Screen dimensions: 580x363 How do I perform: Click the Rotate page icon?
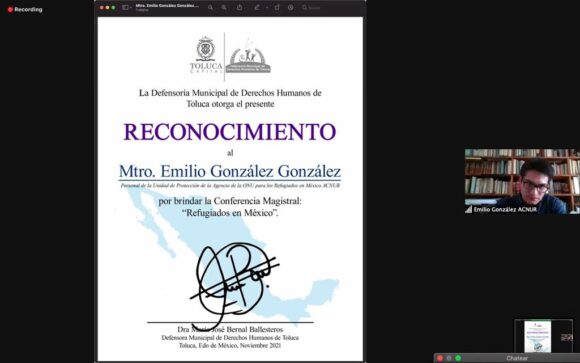pyautogui.click(x=277, y=7)
